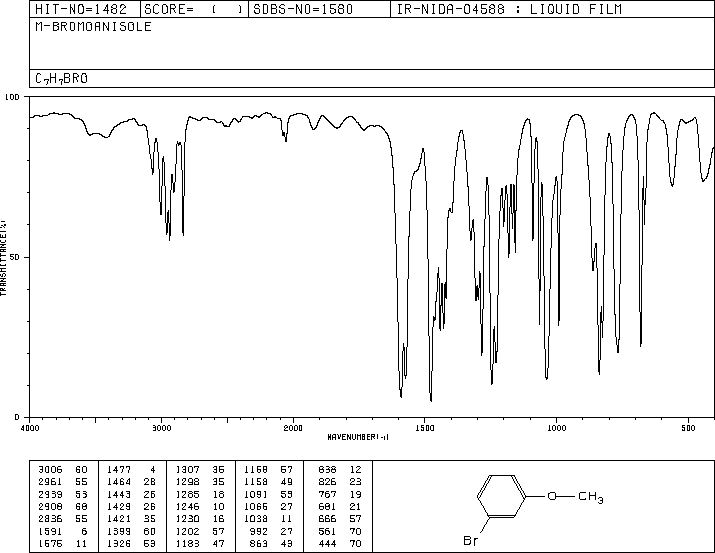Image resolution: width=715 pixels, height=553 pixels.
Task: Click the peak table entry 1158
Action: point(256,482)
